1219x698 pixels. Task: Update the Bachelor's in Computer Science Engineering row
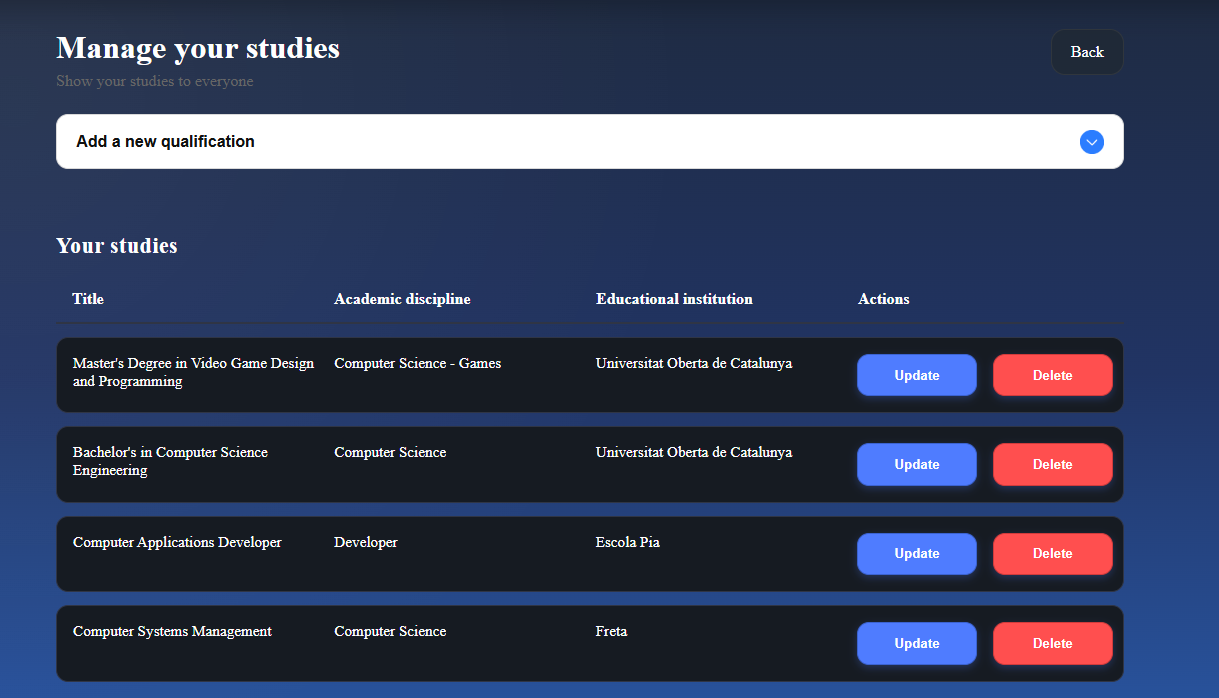pyautogui.click(x=917, y=464)
